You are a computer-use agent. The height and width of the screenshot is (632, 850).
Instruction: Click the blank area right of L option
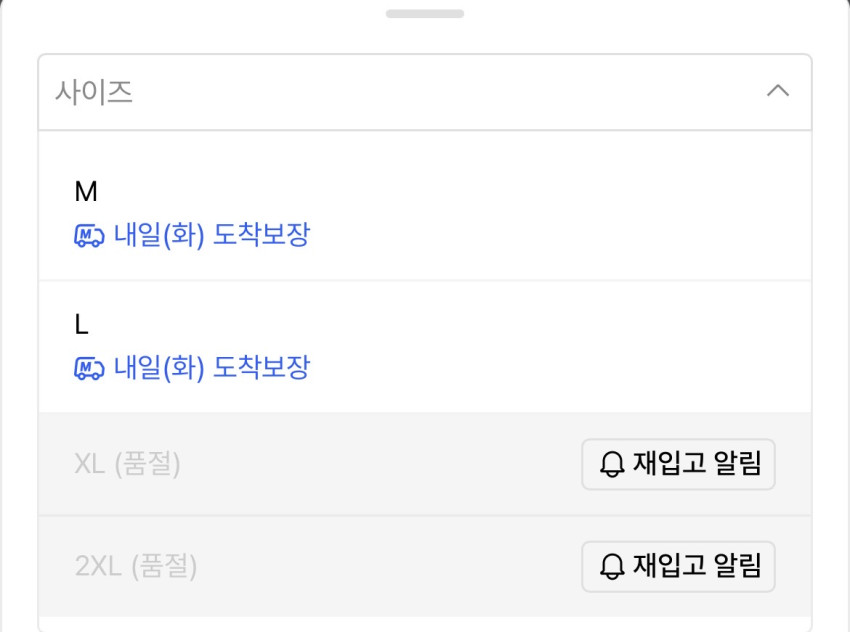(x=560, y=346)
